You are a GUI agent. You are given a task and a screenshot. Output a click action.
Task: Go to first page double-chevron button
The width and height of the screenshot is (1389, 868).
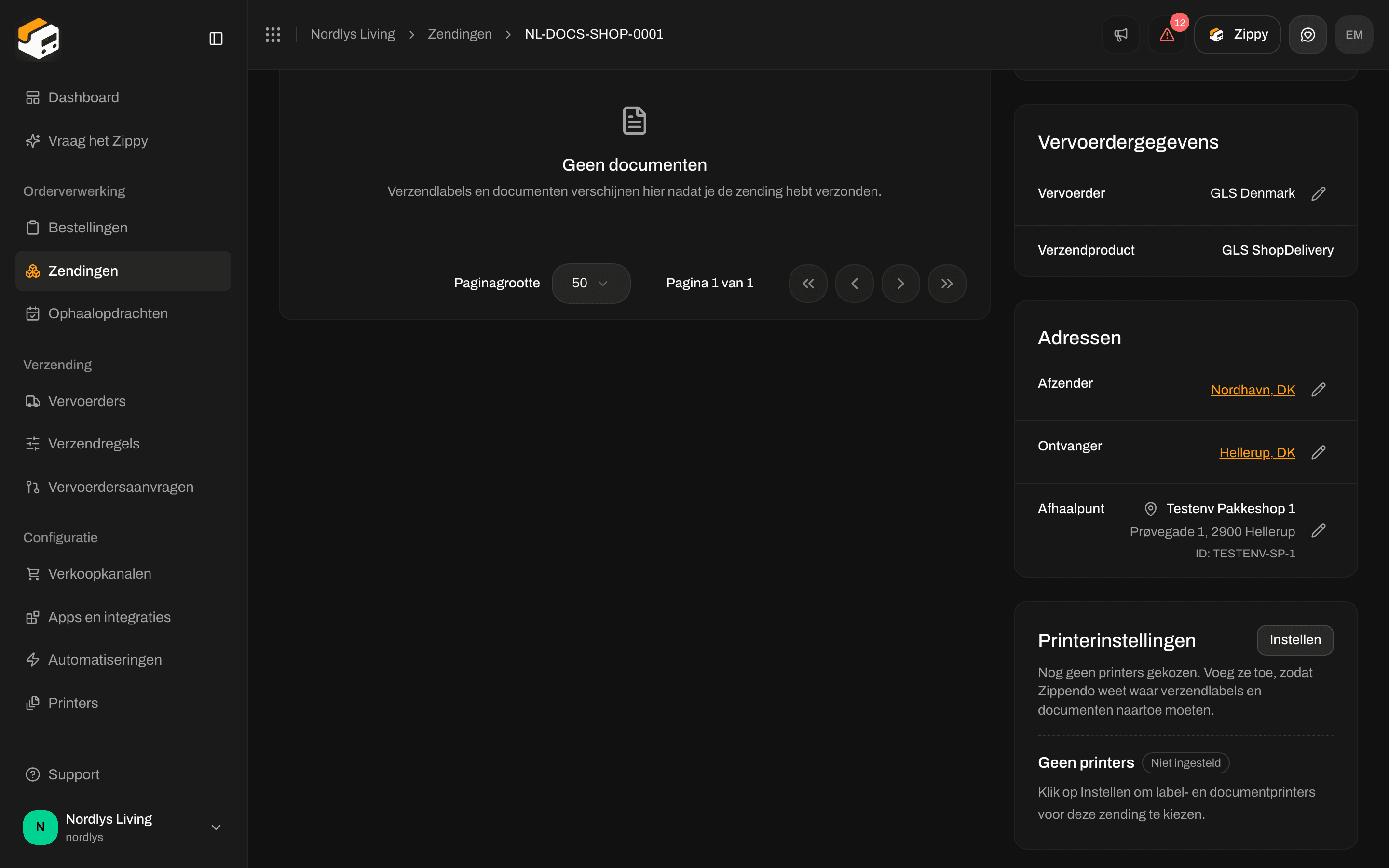tap(808, 283)
